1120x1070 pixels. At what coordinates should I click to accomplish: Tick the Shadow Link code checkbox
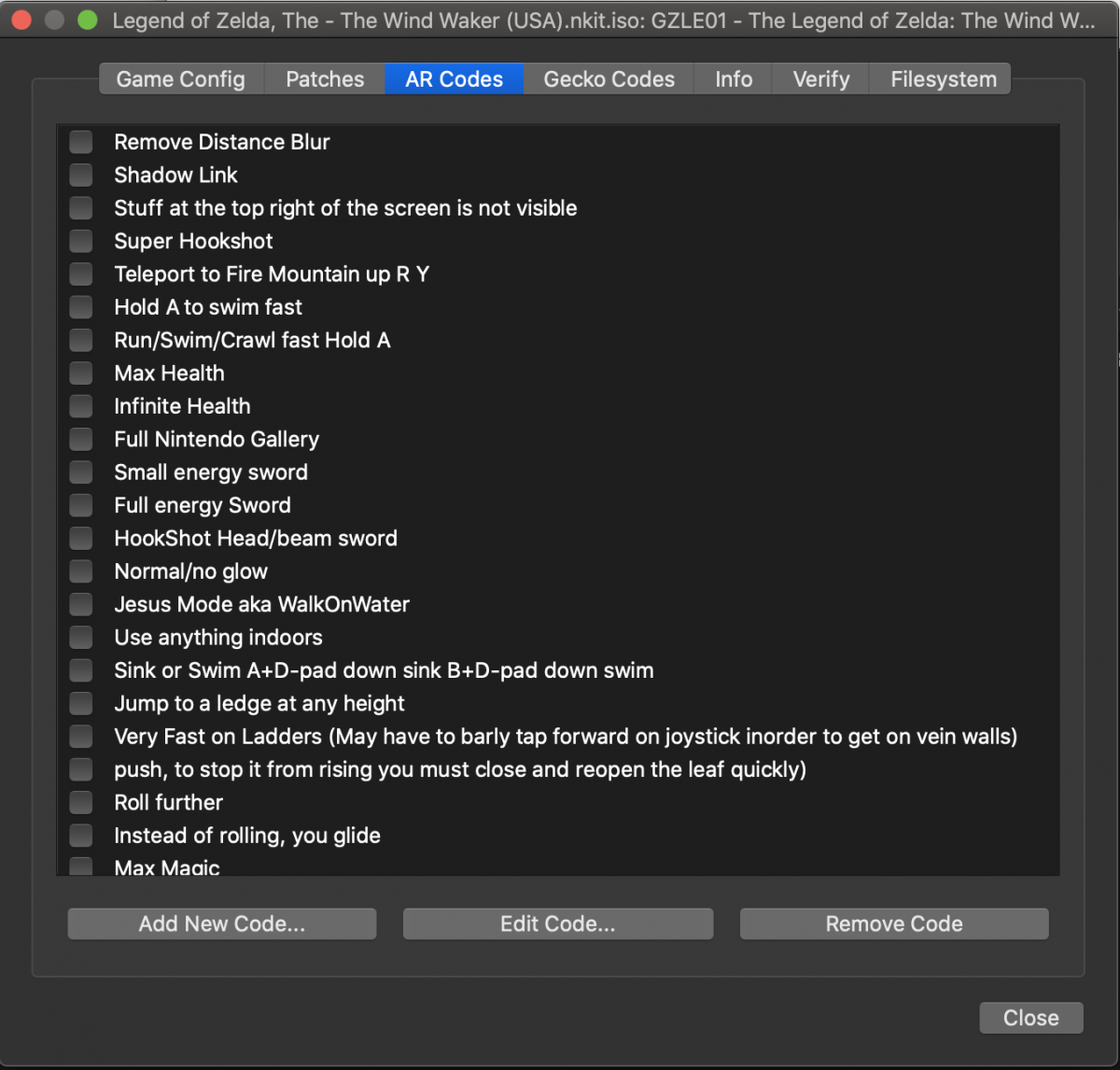[x=81, y=175]
